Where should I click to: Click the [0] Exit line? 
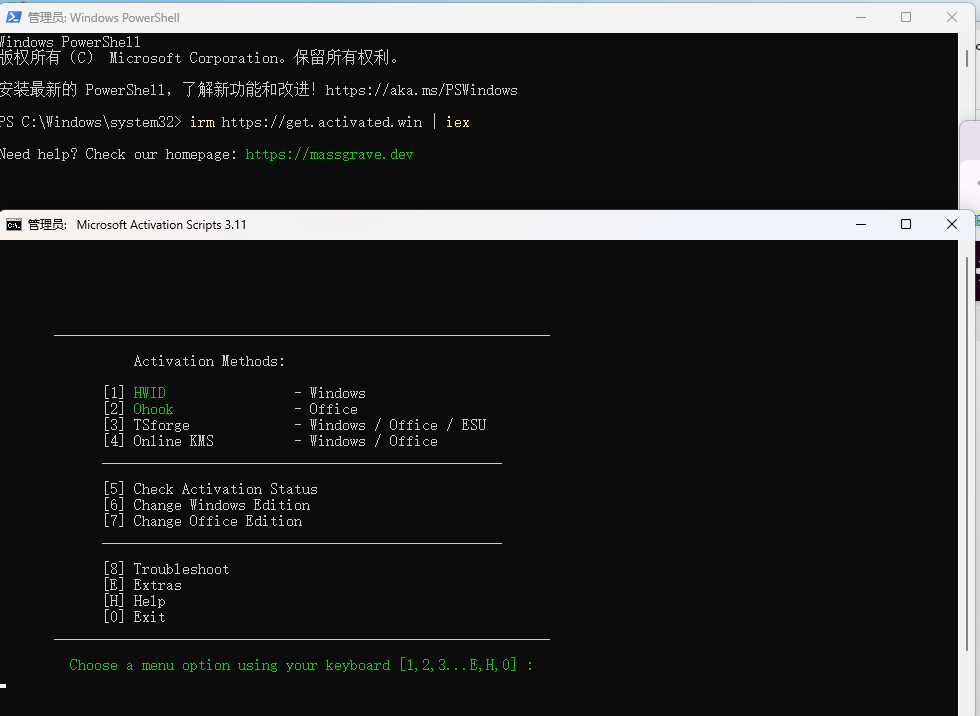(134, 617)
